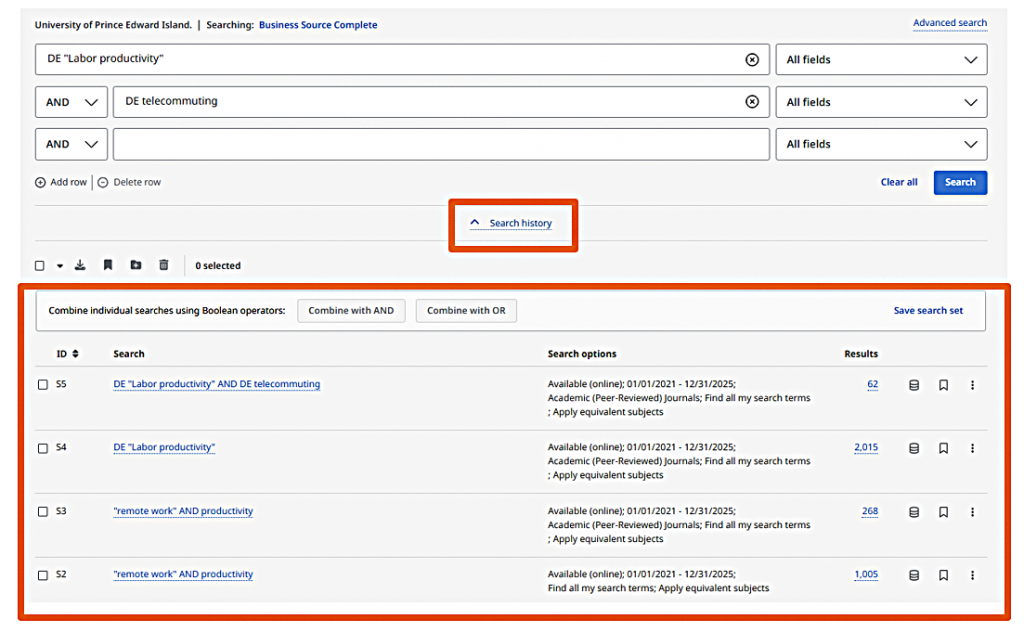Click the '0 selected' counter text

pyautogui.click(x=218, y=266)
